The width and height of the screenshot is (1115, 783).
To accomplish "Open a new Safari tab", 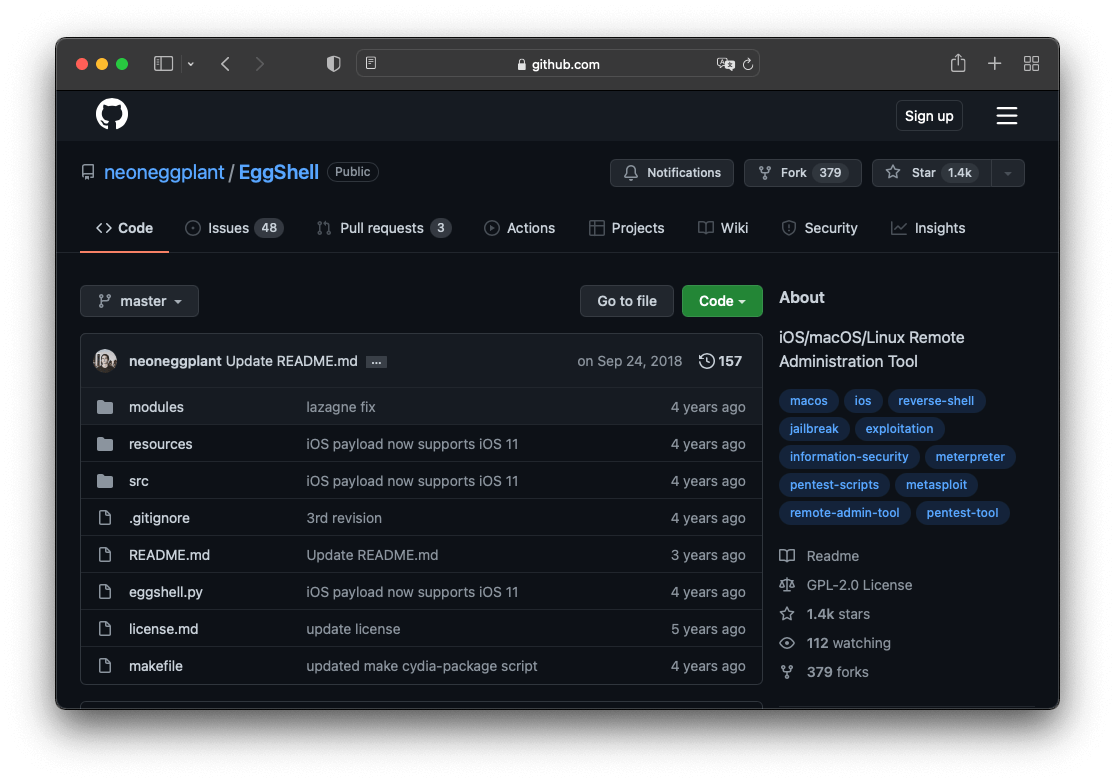I will point(994,64).
